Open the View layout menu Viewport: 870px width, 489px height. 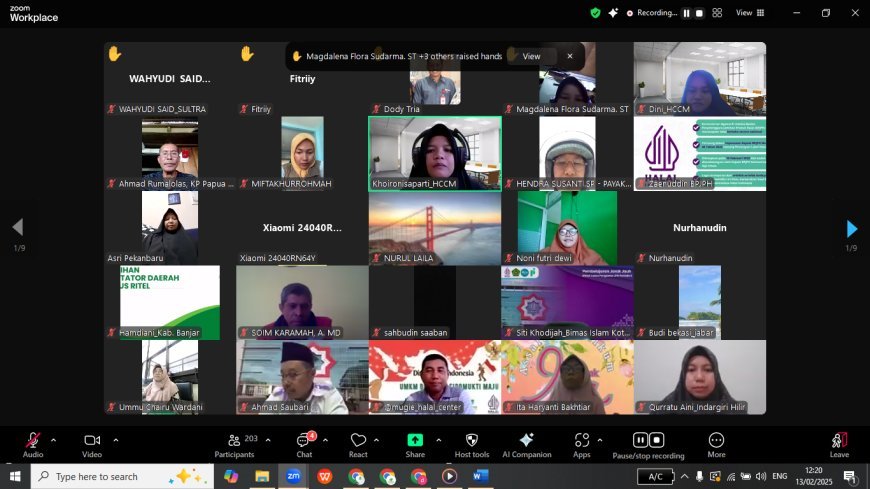click(x=750, y=13)
